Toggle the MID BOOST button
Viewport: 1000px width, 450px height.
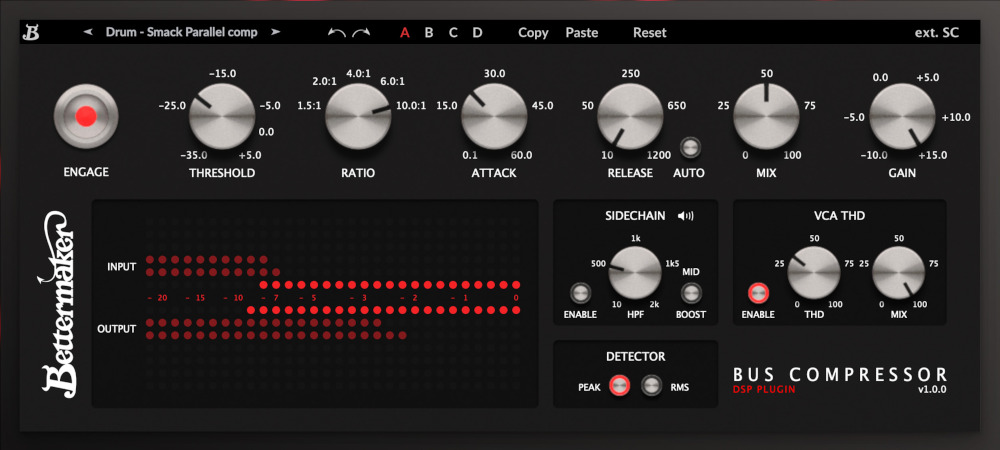pyautogui.click(x=691, y=293)
